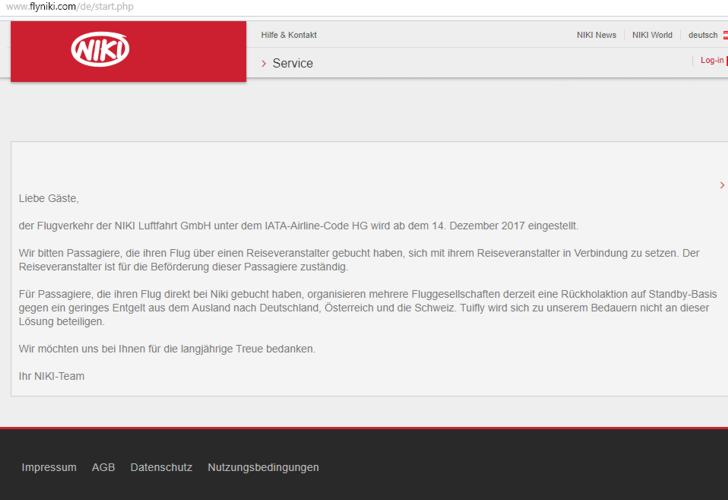This screenshot has height=500, width=728.
Task: Click the Austrian flag beside deutsch
Action: [x=725, y=35]
